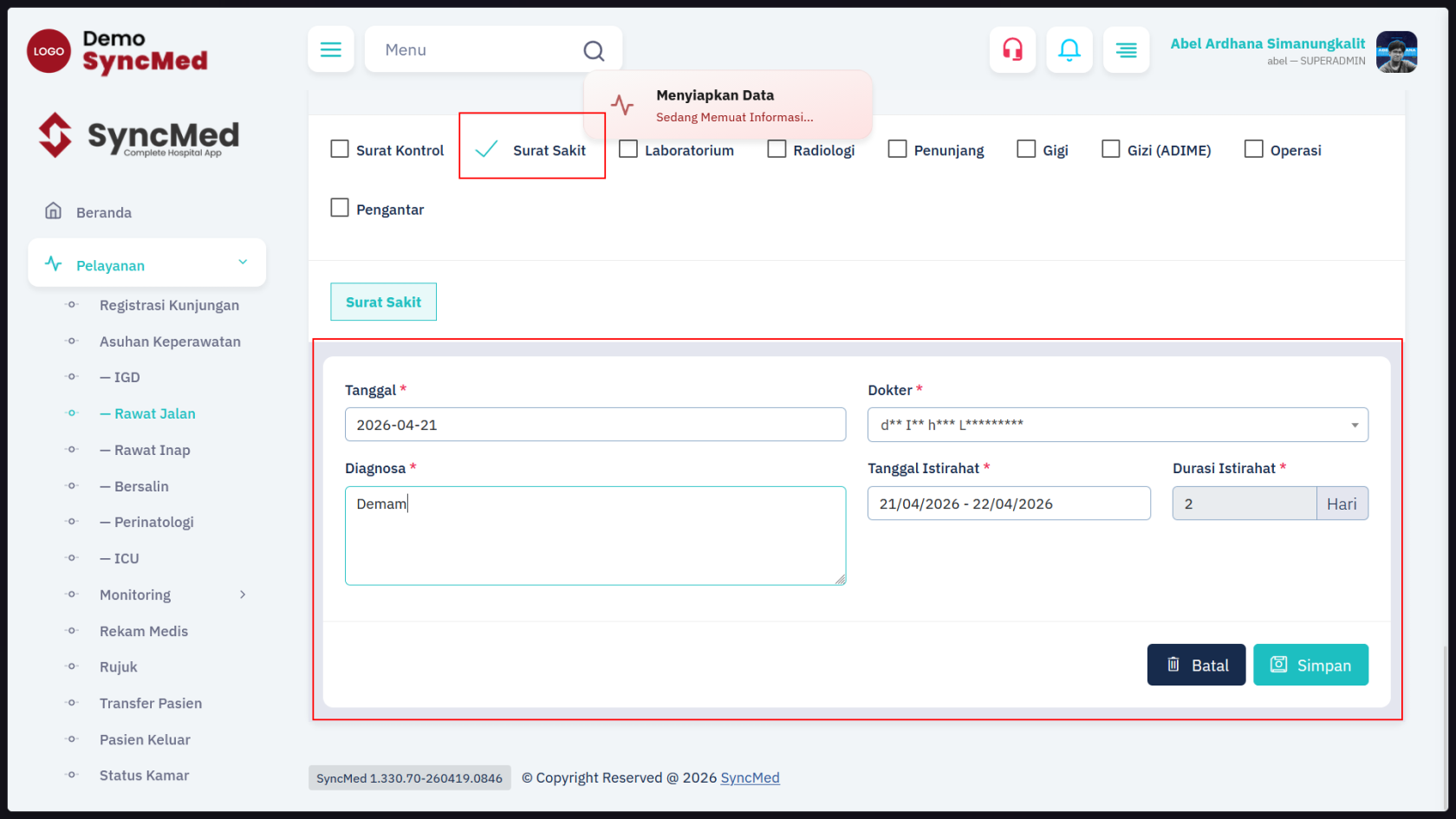Follow the SyncMed footer link

point(750,777)
